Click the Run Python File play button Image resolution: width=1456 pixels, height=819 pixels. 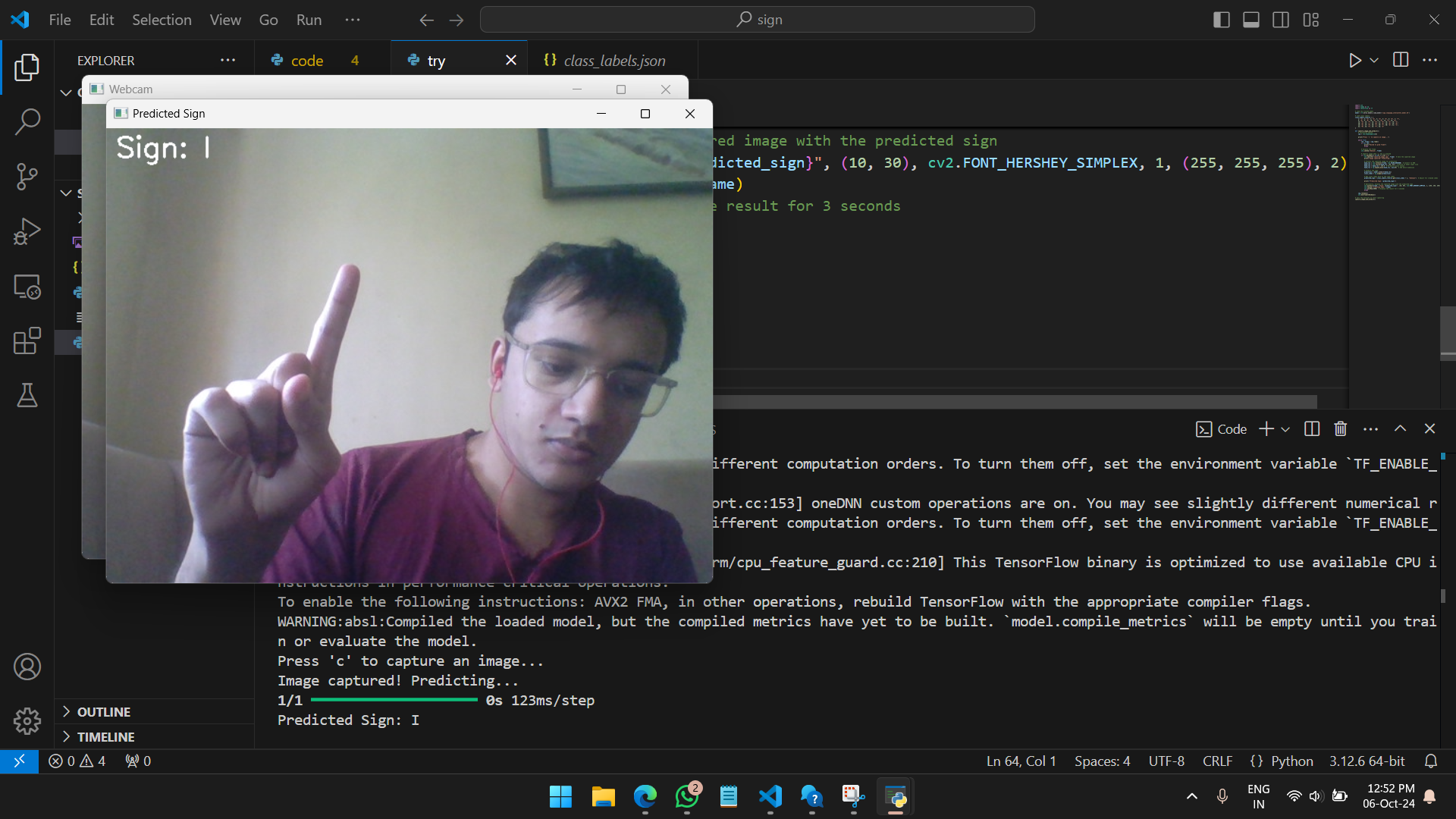(x=1354, y=61)
